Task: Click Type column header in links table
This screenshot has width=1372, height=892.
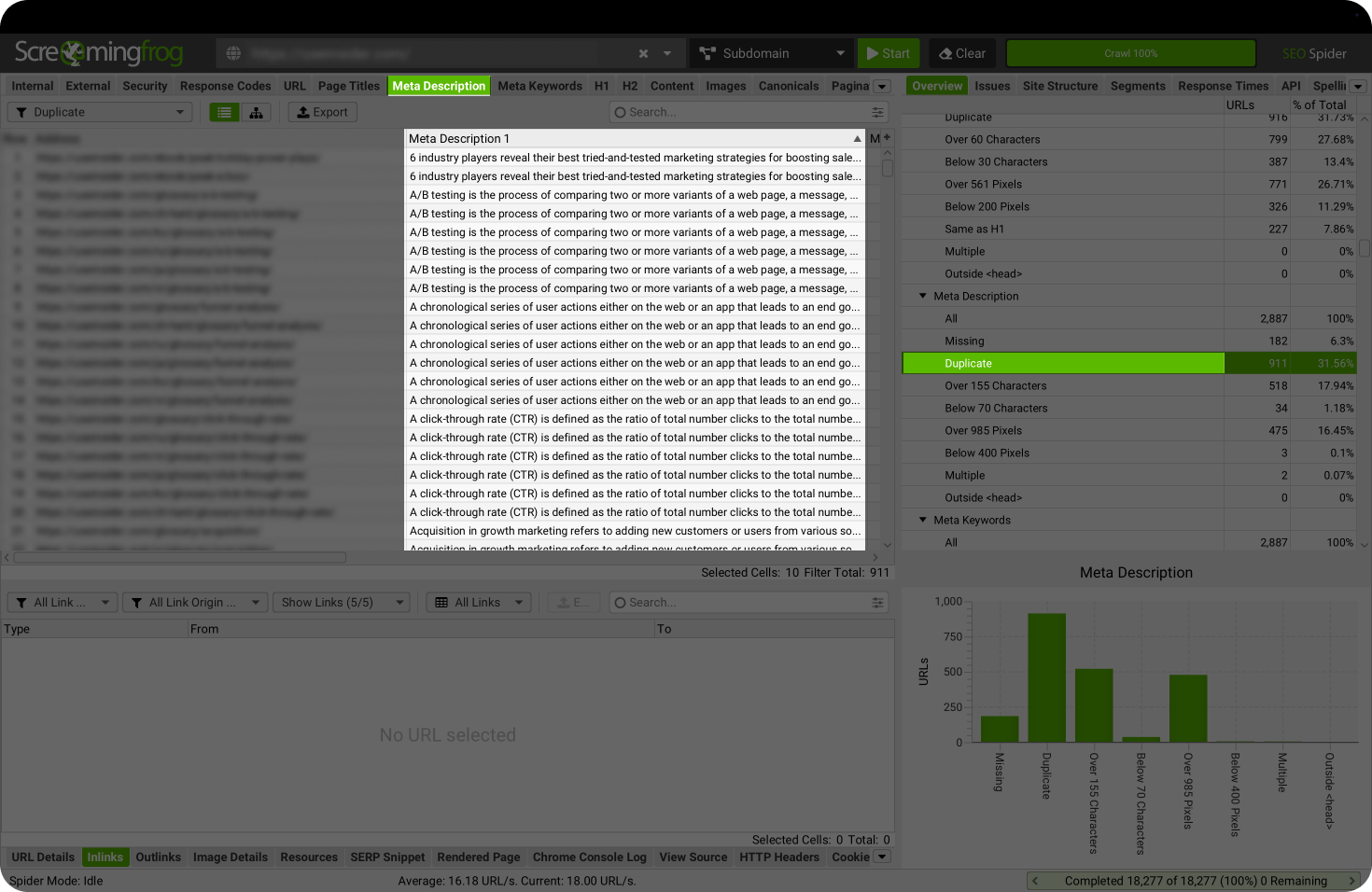Action: pyautogui.click(x=94, y=629)
